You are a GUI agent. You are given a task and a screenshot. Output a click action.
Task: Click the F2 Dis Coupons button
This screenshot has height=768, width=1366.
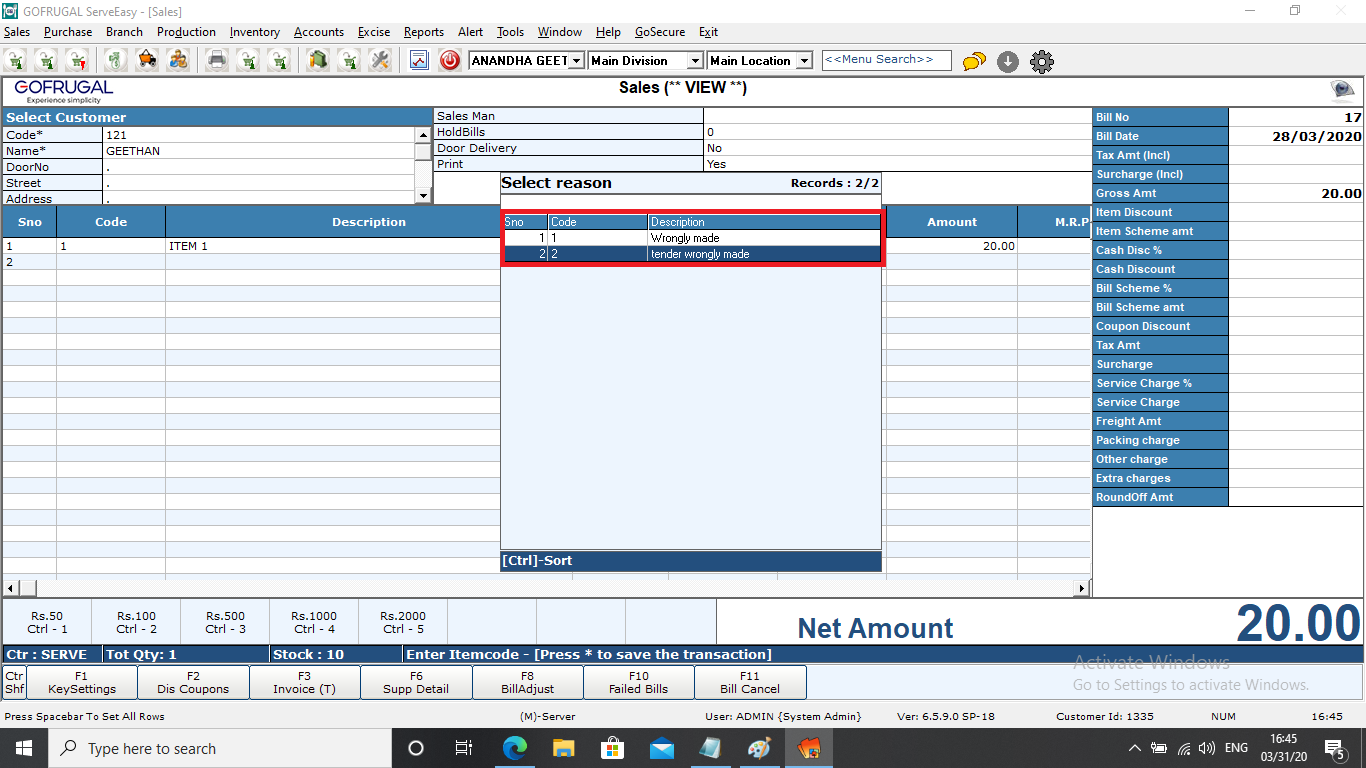click(x=193, y=682)
